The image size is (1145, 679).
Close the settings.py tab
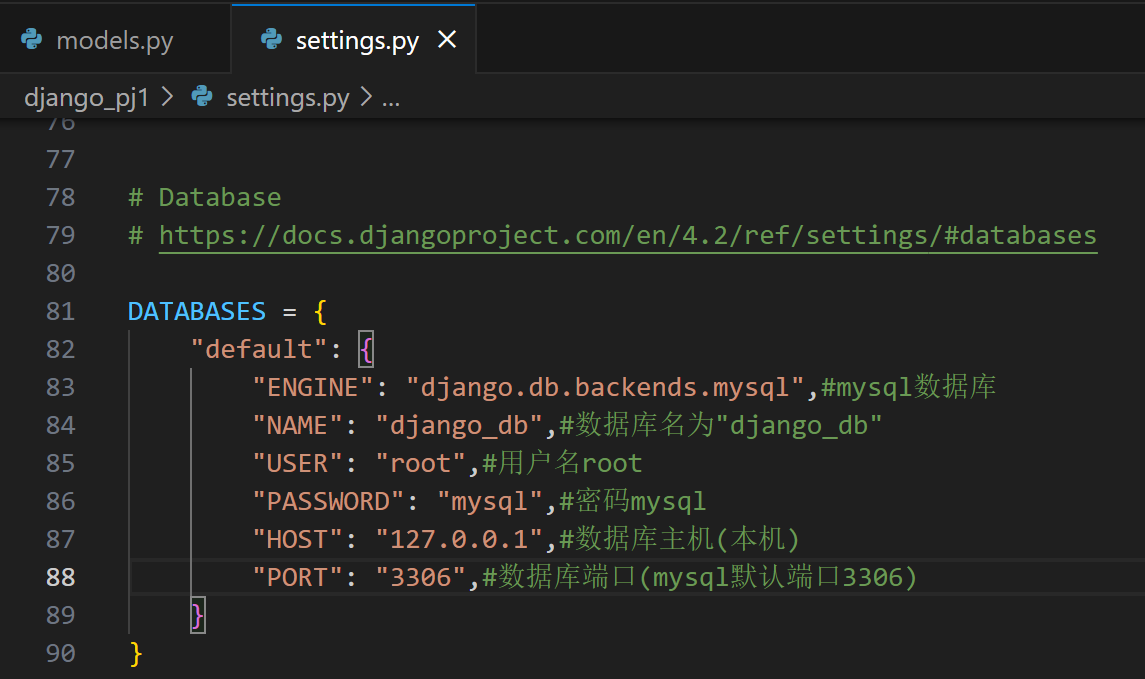click(447, 40)
